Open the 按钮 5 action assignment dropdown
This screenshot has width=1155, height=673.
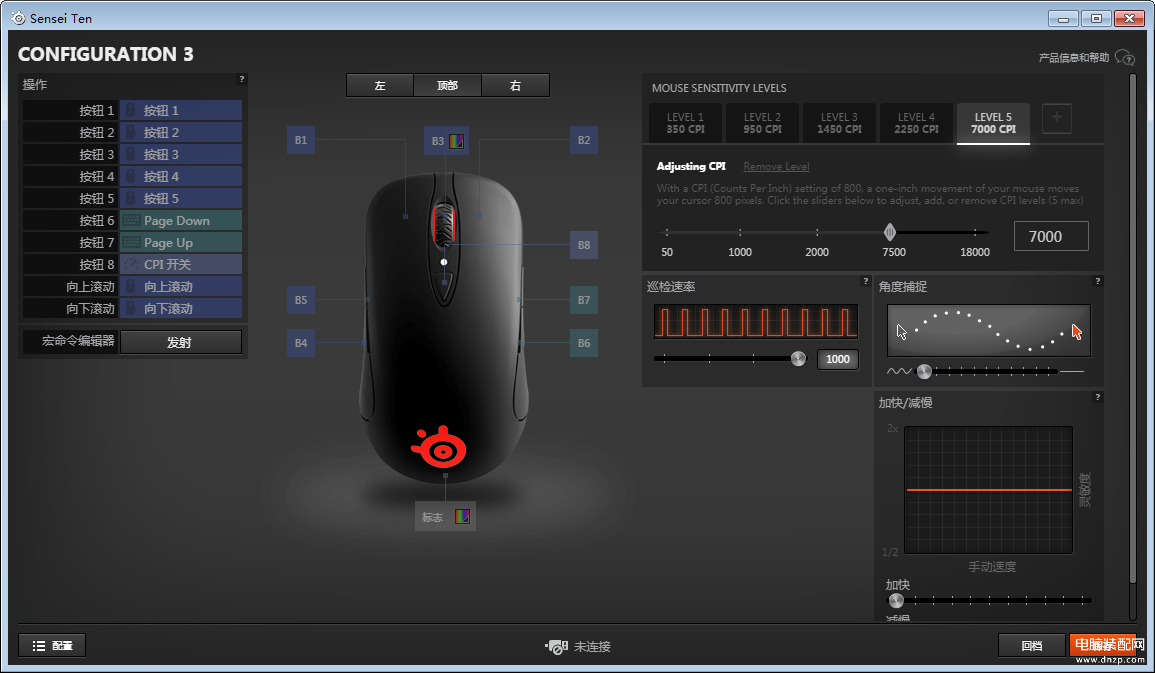181,199
